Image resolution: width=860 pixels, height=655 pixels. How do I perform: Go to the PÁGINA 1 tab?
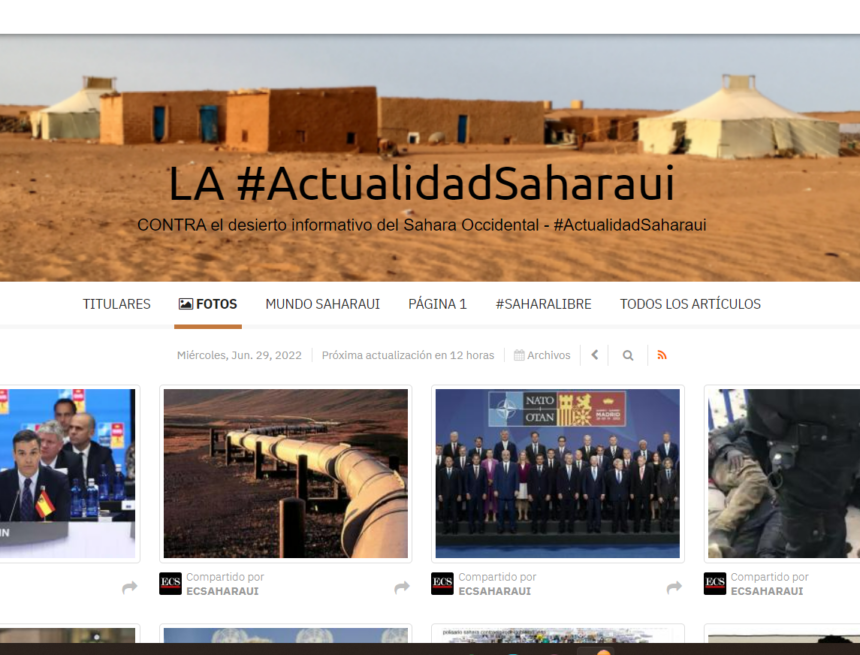pos(437,304)
